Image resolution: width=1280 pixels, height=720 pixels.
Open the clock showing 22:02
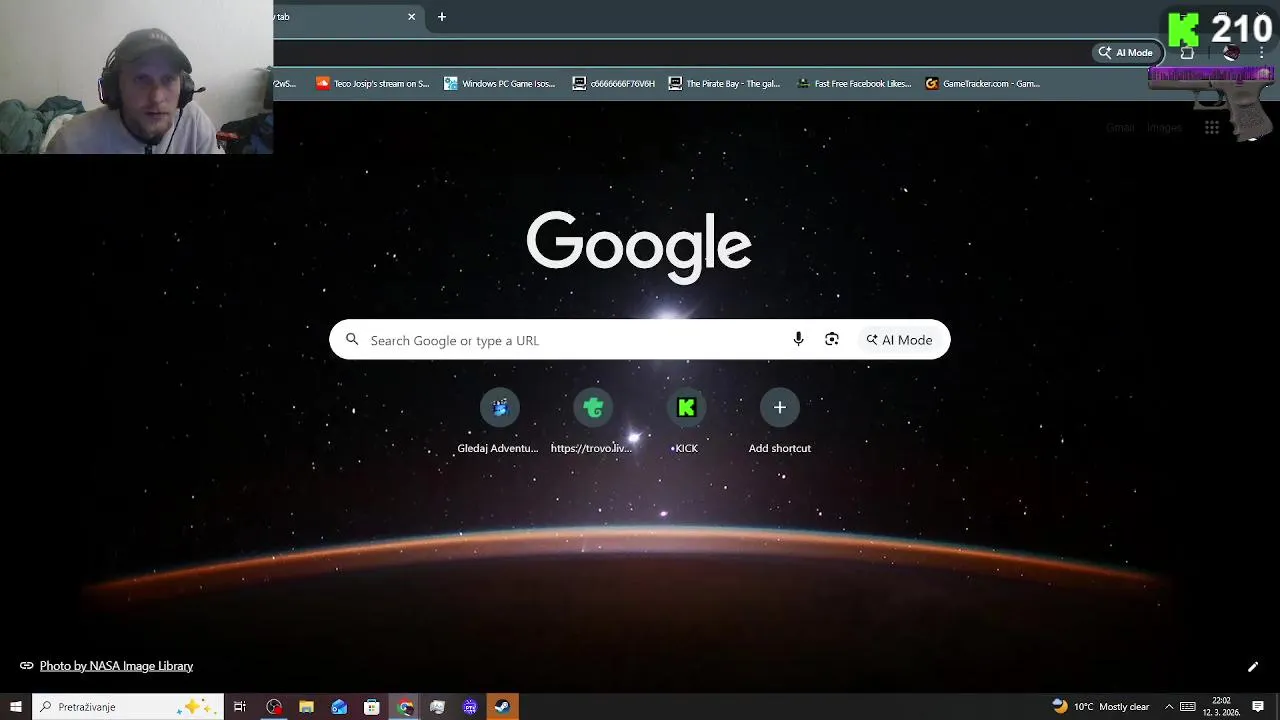click(1221, 707)
